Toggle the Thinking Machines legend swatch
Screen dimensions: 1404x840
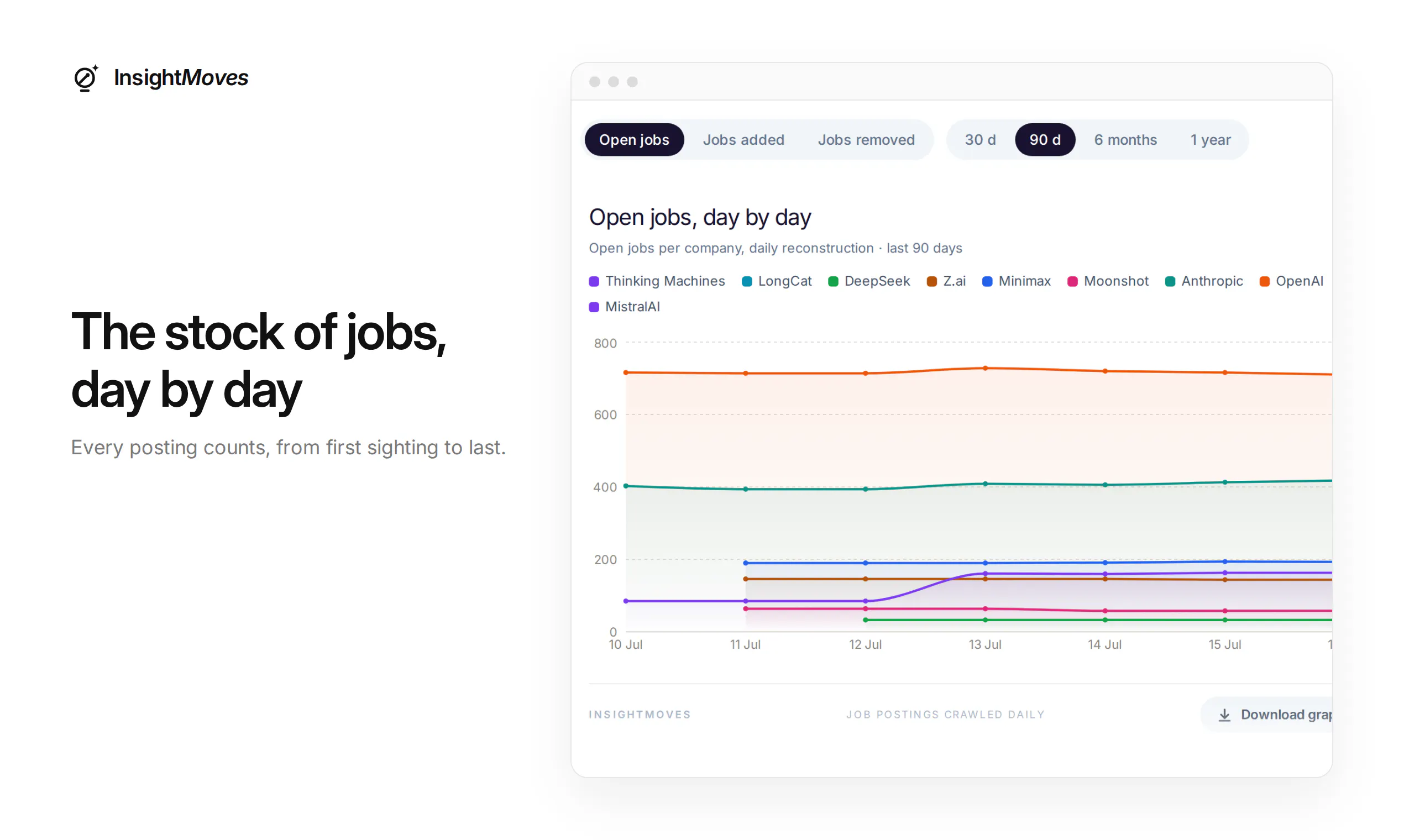[594, 281]
